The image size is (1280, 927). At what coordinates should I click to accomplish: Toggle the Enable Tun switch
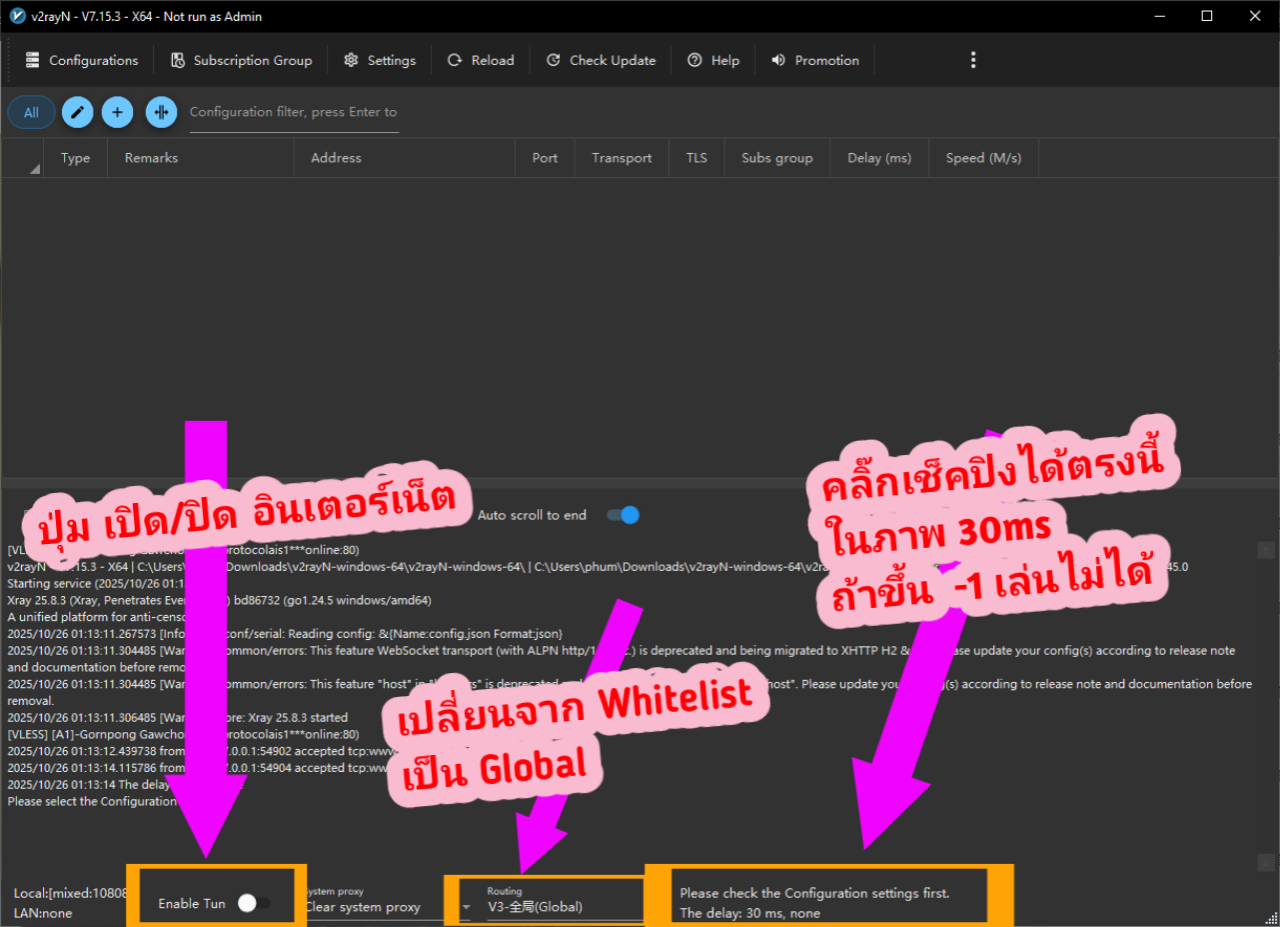pyautogui.click(x=254, y=903)
